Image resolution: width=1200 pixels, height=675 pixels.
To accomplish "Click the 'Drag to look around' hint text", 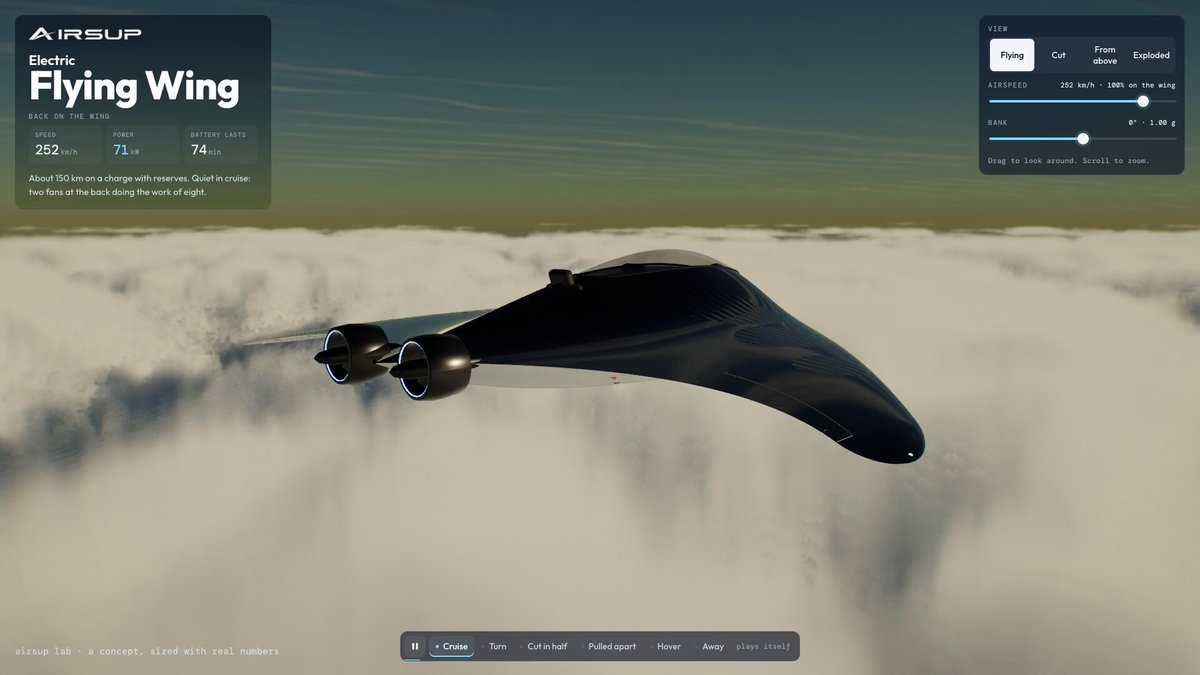I will [1069, 160].
